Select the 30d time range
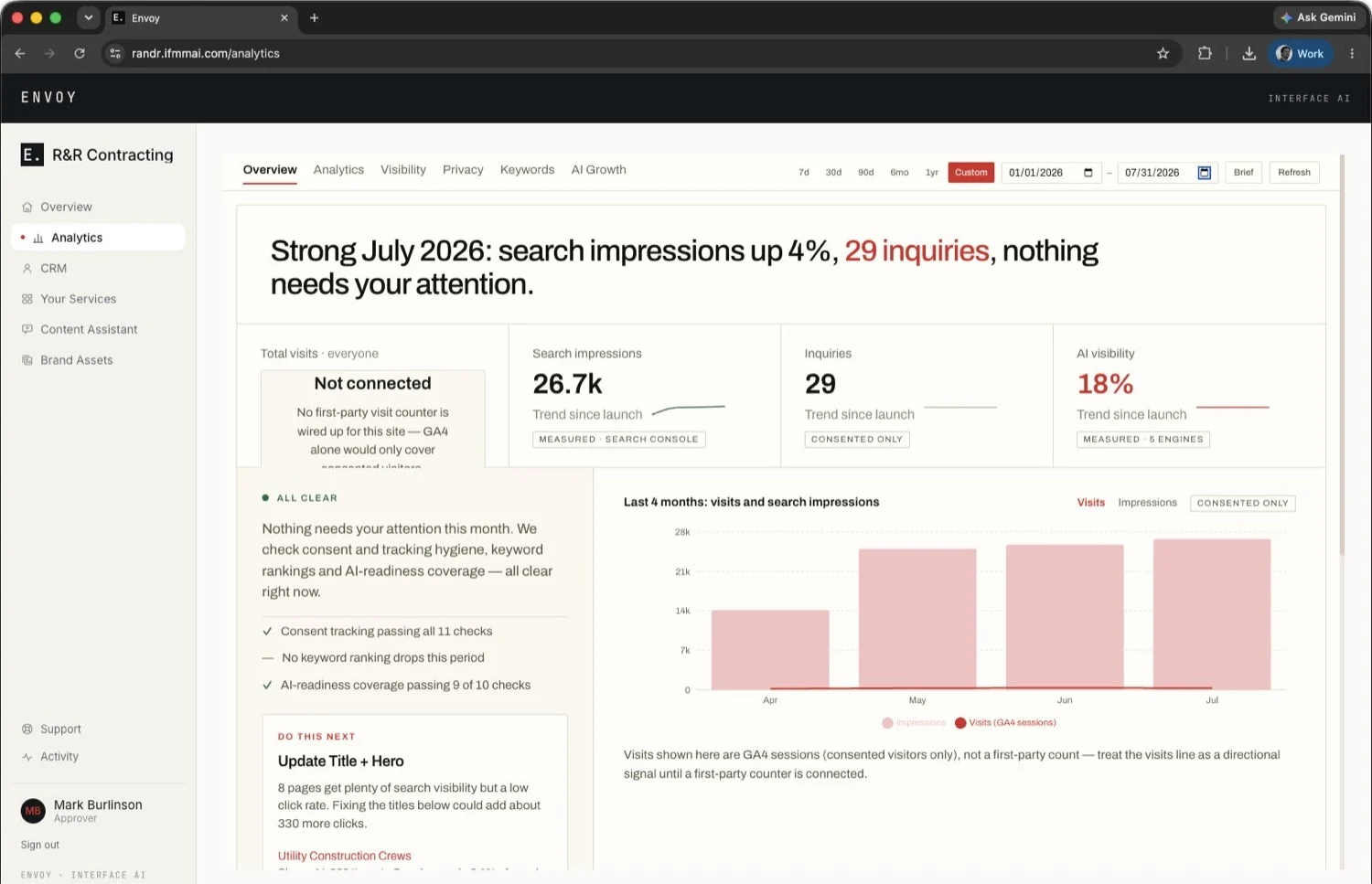Screen dimensions: 1372x884 pos(833,172)
